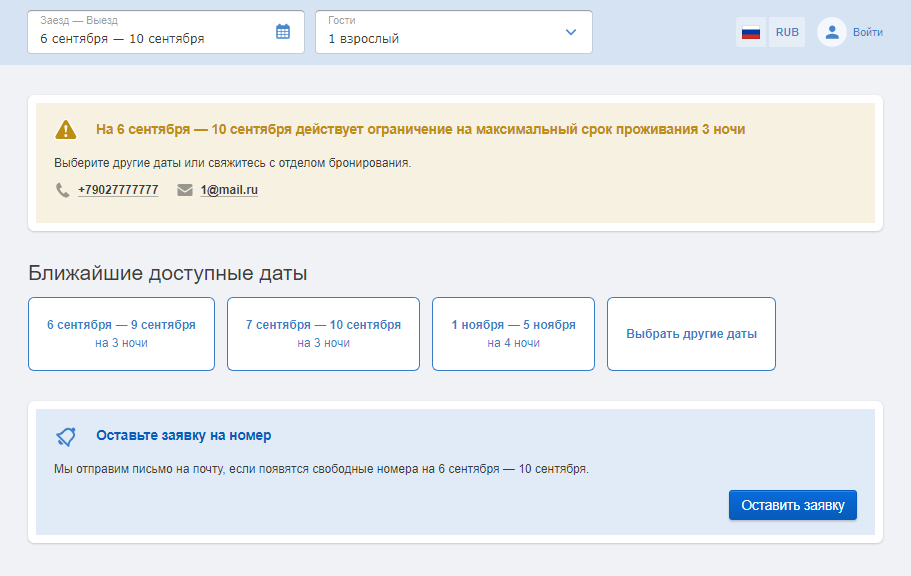
Task: Click the envelope email icon
Action: click(x=185, y=190)
